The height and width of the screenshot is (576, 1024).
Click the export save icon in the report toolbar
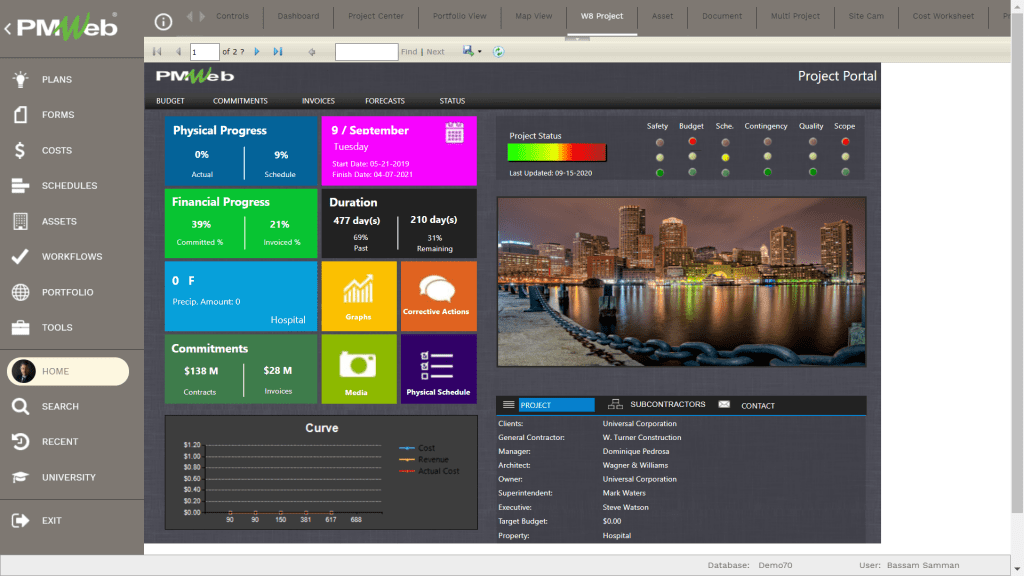click(x=466, y=51)
